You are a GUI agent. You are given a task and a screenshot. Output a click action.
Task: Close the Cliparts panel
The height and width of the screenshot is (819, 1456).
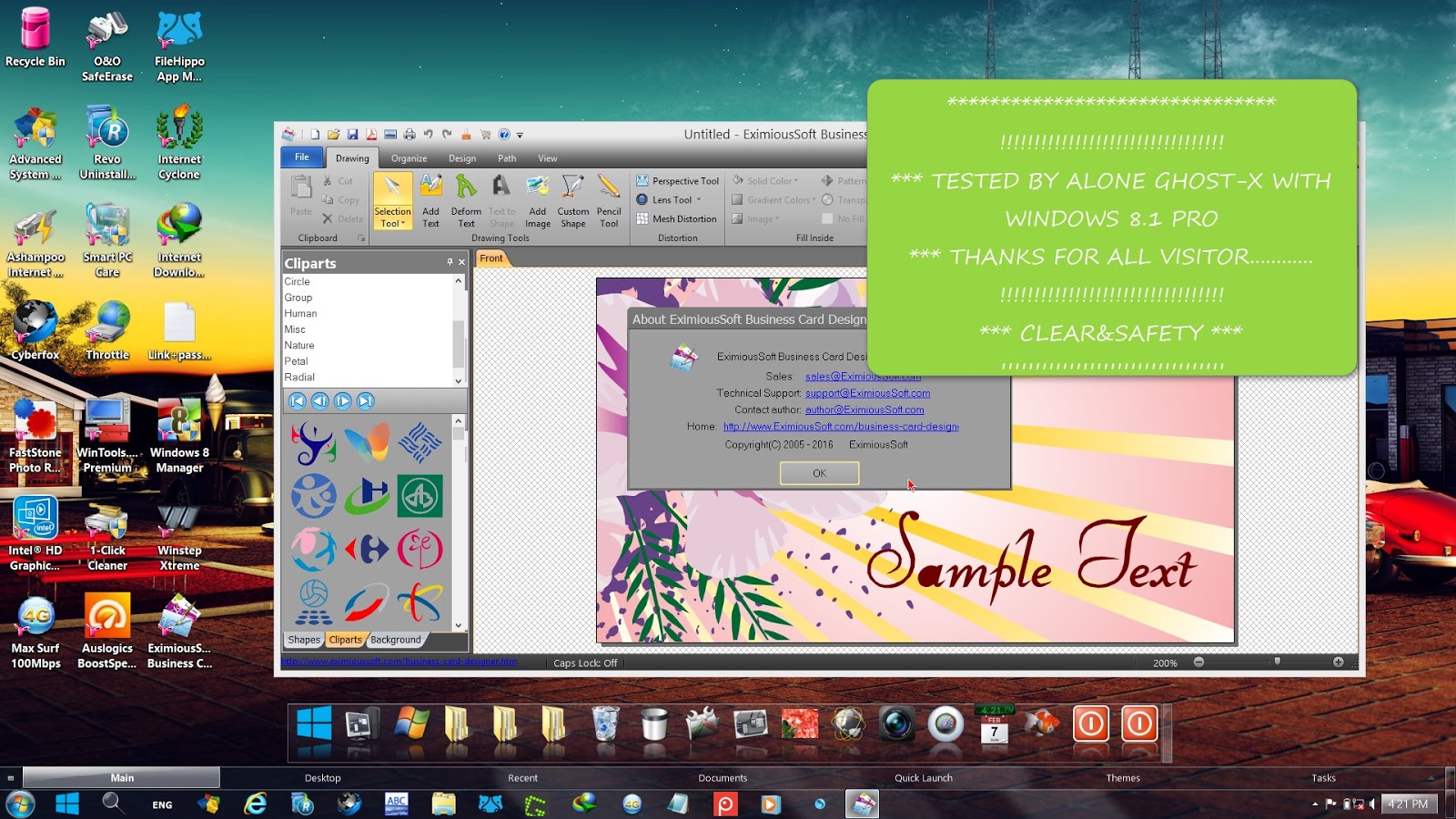tap(461, 262)
